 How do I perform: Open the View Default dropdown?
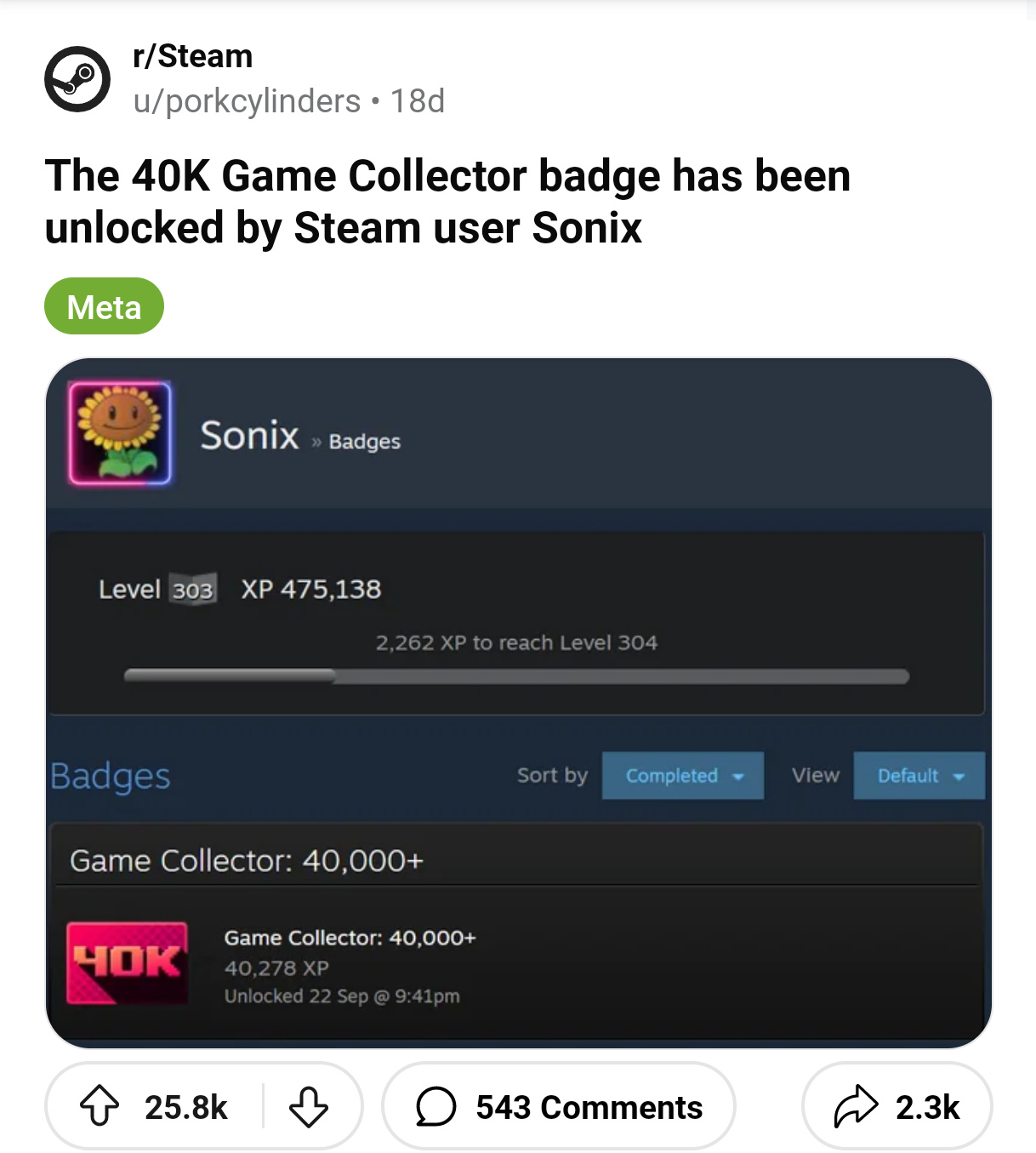tap(919, 775)
